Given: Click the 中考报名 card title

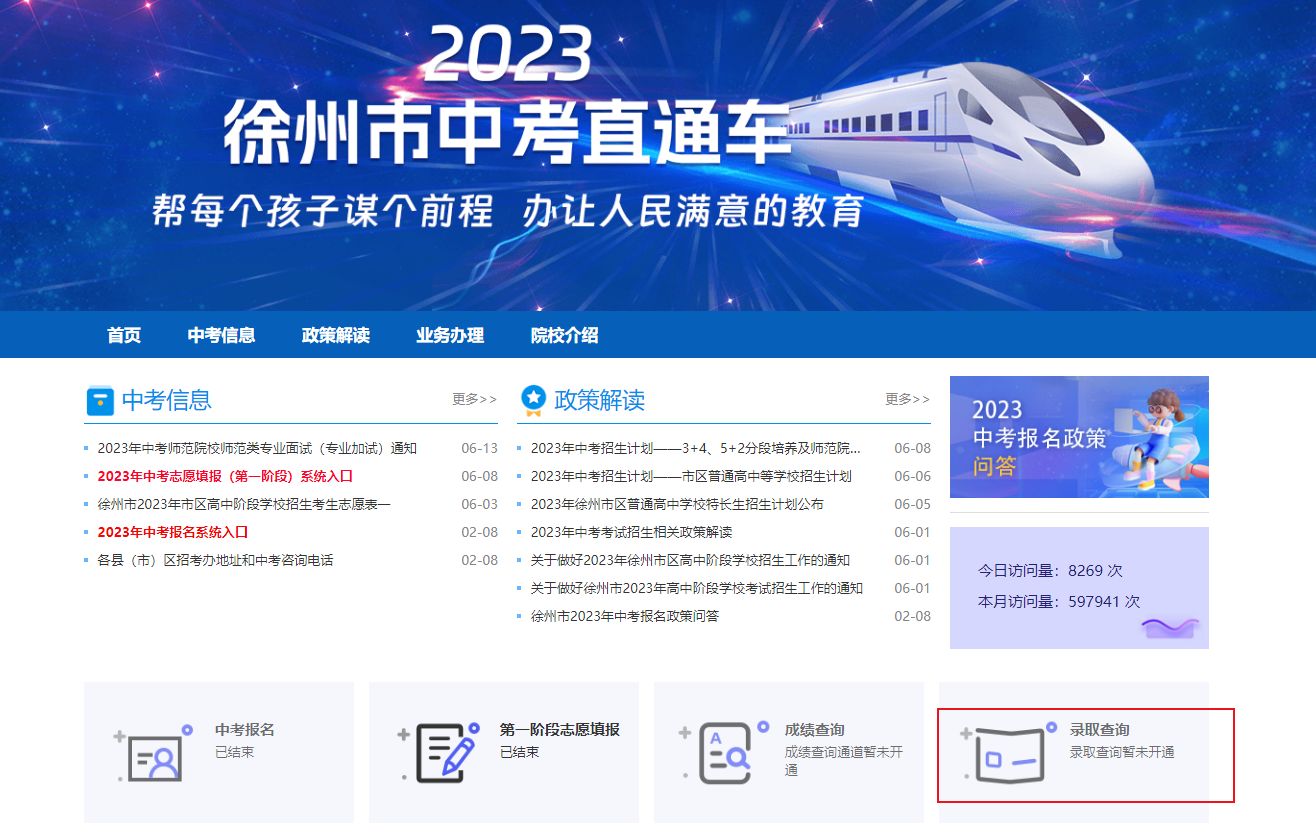Looking at the screenshot, I should tap(245, 730).
